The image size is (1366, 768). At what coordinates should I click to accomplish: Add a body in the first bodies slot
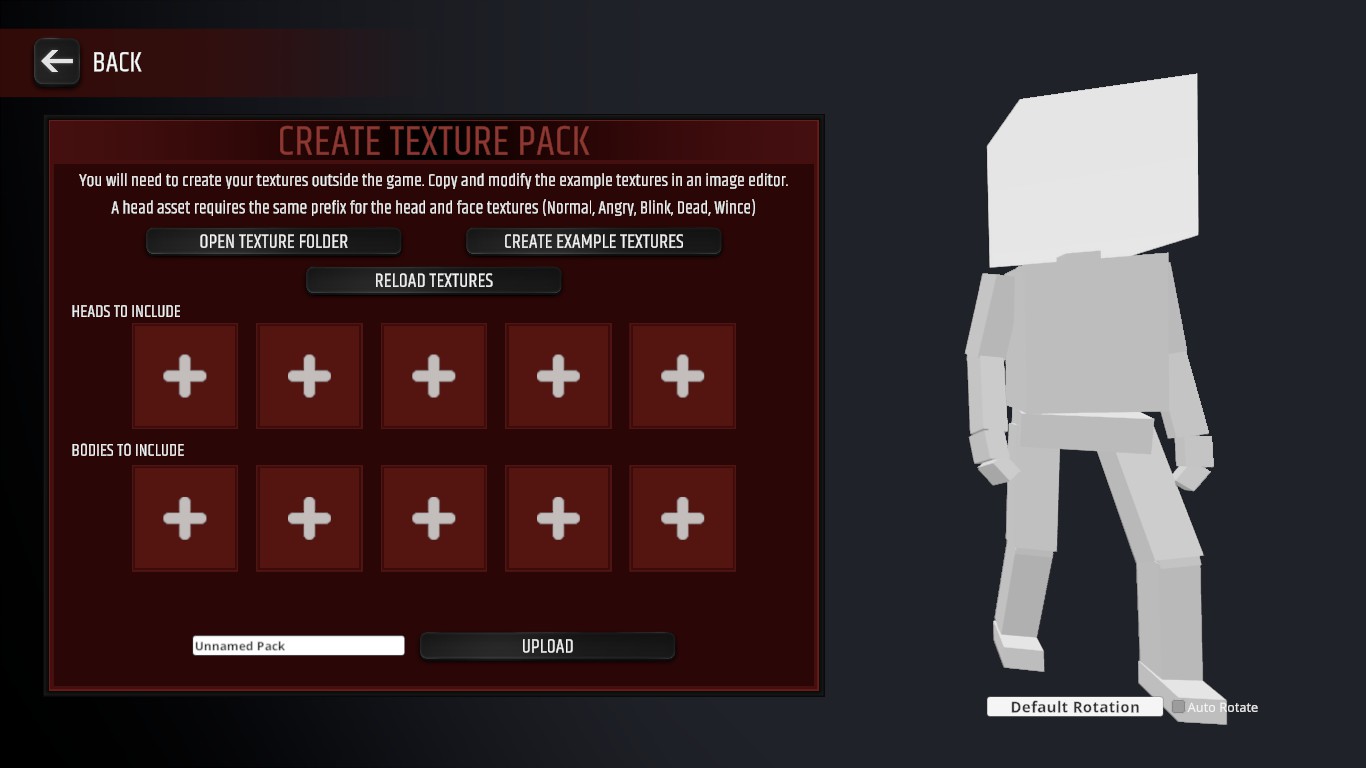tap(185, 518)
